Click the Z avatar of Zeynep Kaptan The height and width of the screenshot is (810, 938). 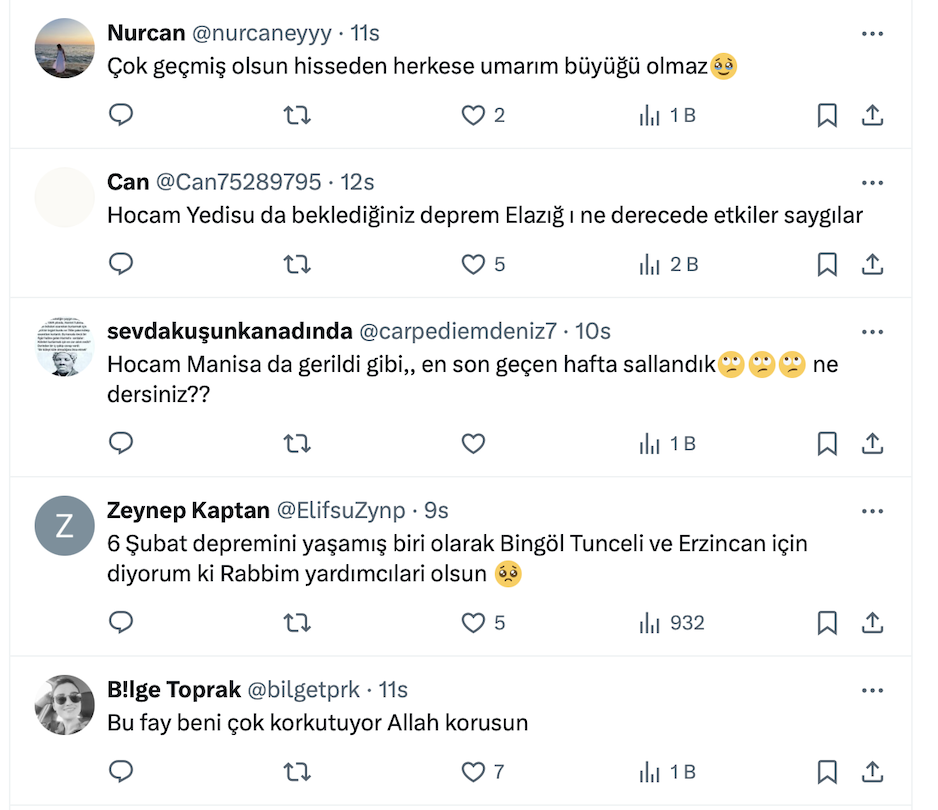pyautogui.click(x=65, y=525)
